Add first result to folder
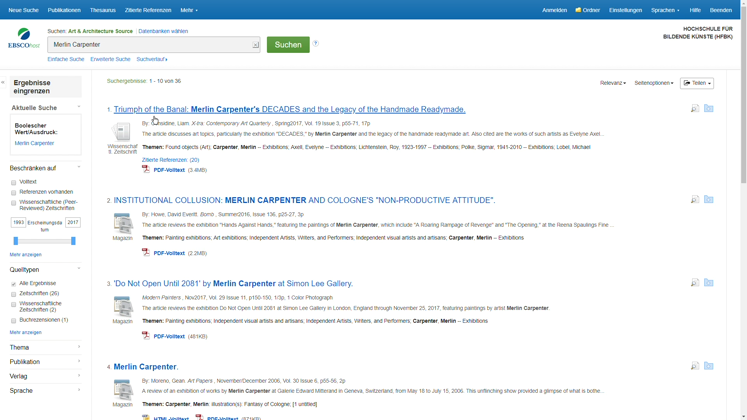The width and height of the screenshot is (747, 420). click(708, 108)
